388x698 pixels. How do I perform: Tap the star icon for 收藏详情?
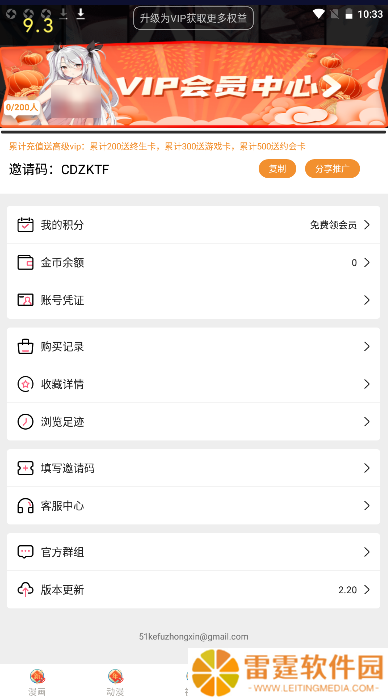[x=25, y=384]
